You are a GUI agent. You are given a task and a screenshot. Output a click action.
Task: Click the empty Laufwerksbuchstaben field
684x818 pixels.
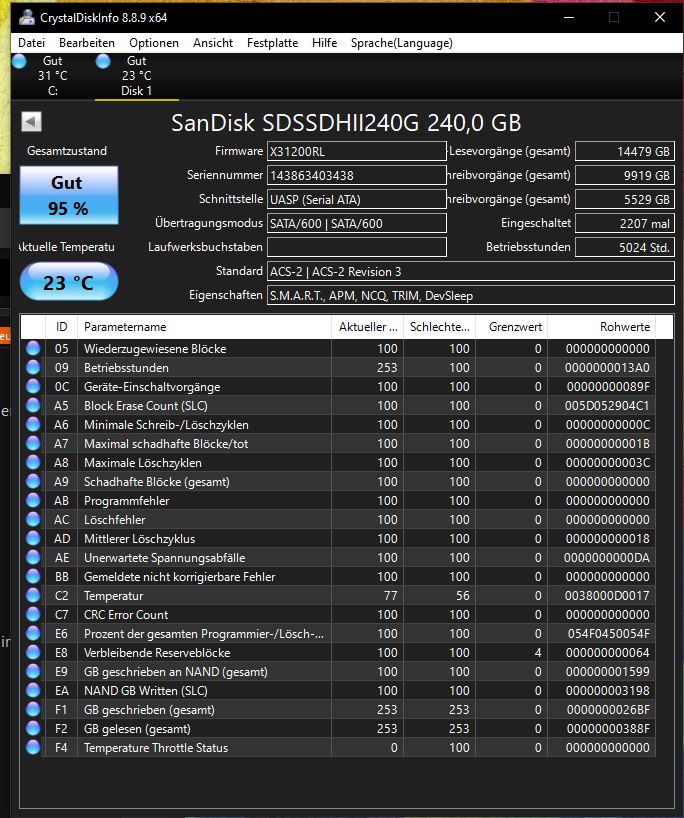click(357, 247)
